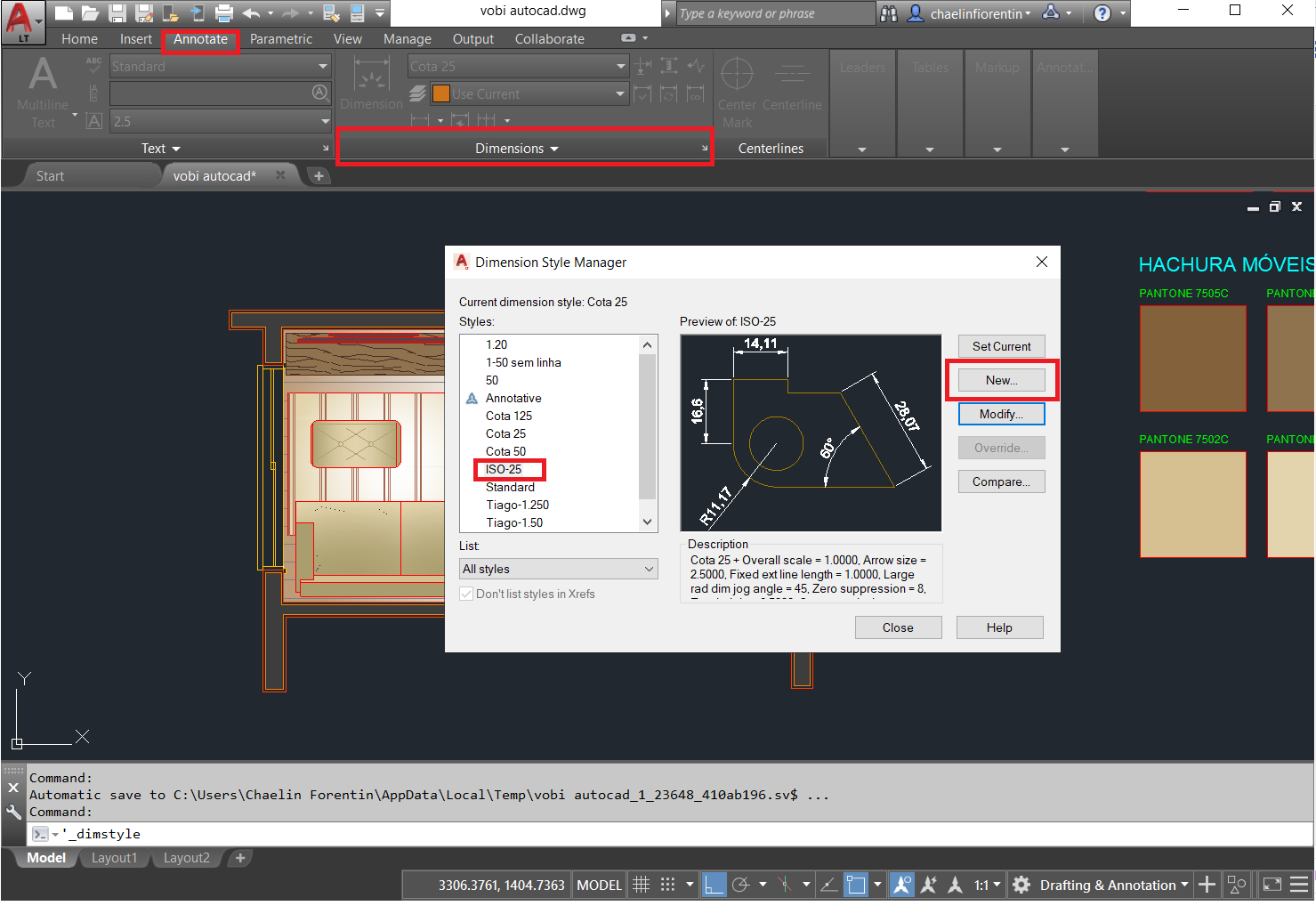Click the annotation scale icon beside 1:1

pos(955,885)
